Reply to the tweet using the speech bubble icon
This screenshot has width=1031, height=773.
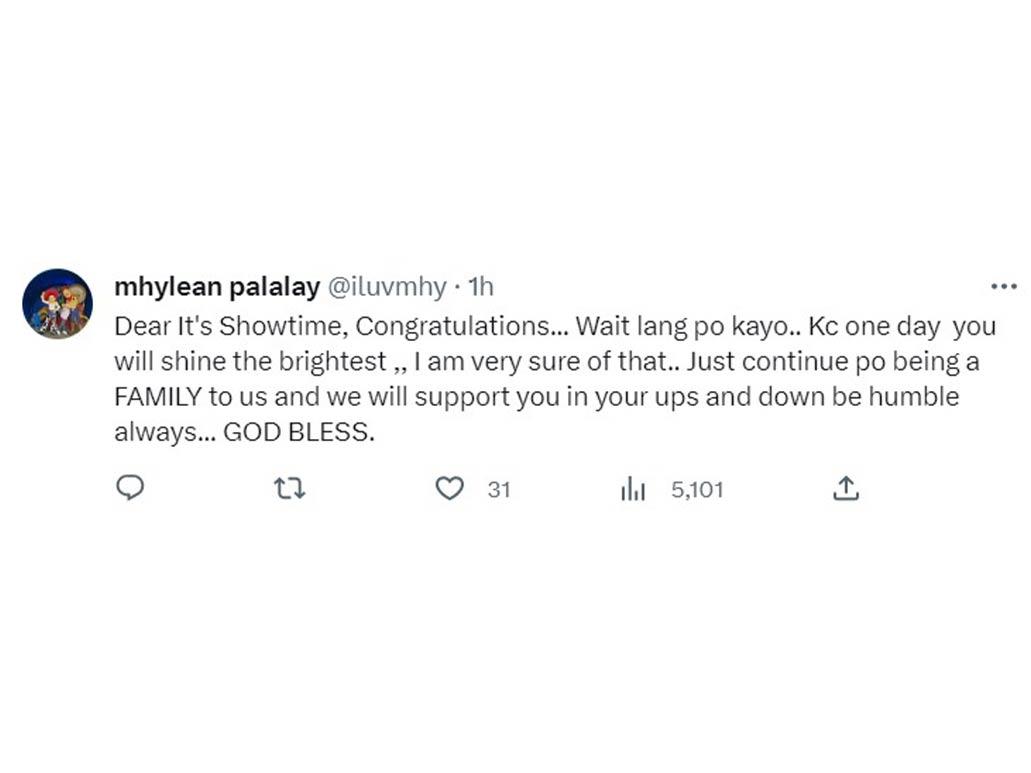[130, 489]
